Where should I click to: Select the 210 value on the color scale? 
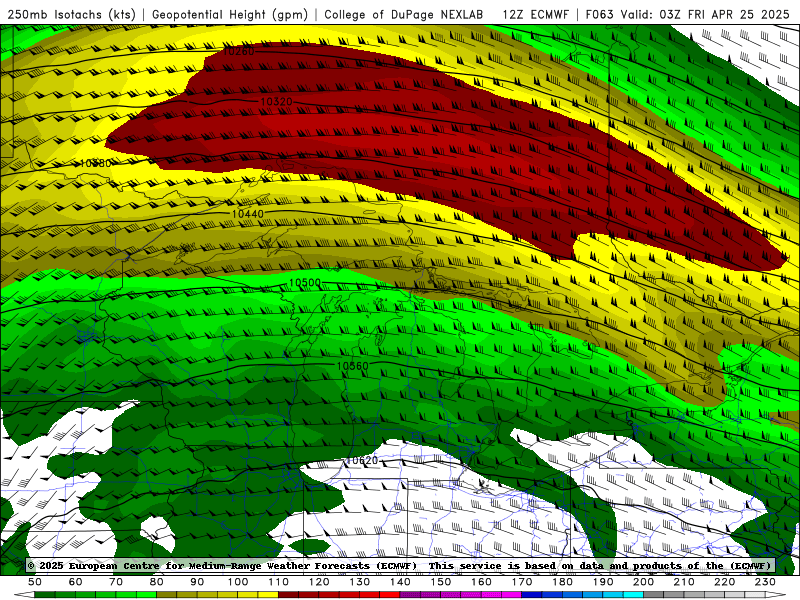point(684,582)
